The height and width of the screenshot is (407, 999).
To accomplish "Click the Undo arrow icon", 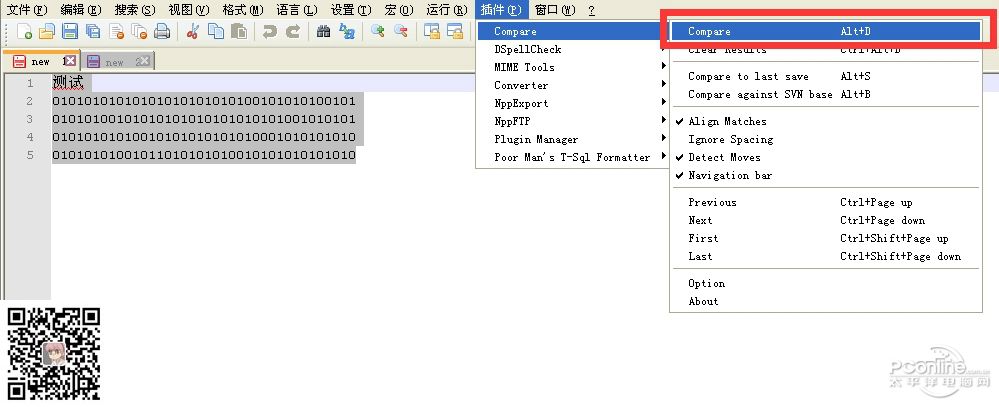I will coord(270,32).
